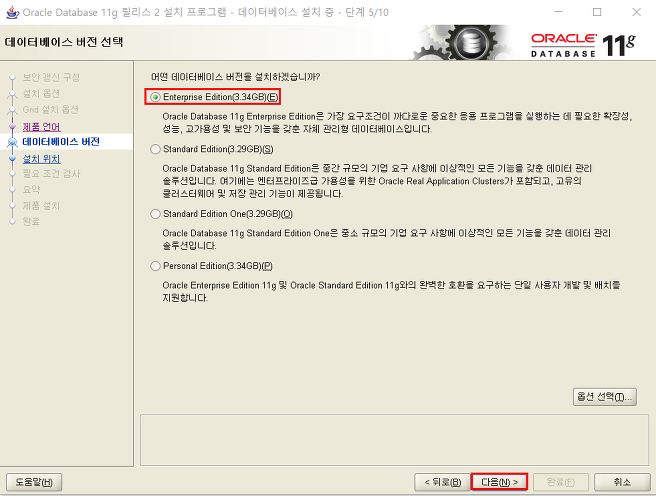Open 옵션 선택 options button

(605, 397)
